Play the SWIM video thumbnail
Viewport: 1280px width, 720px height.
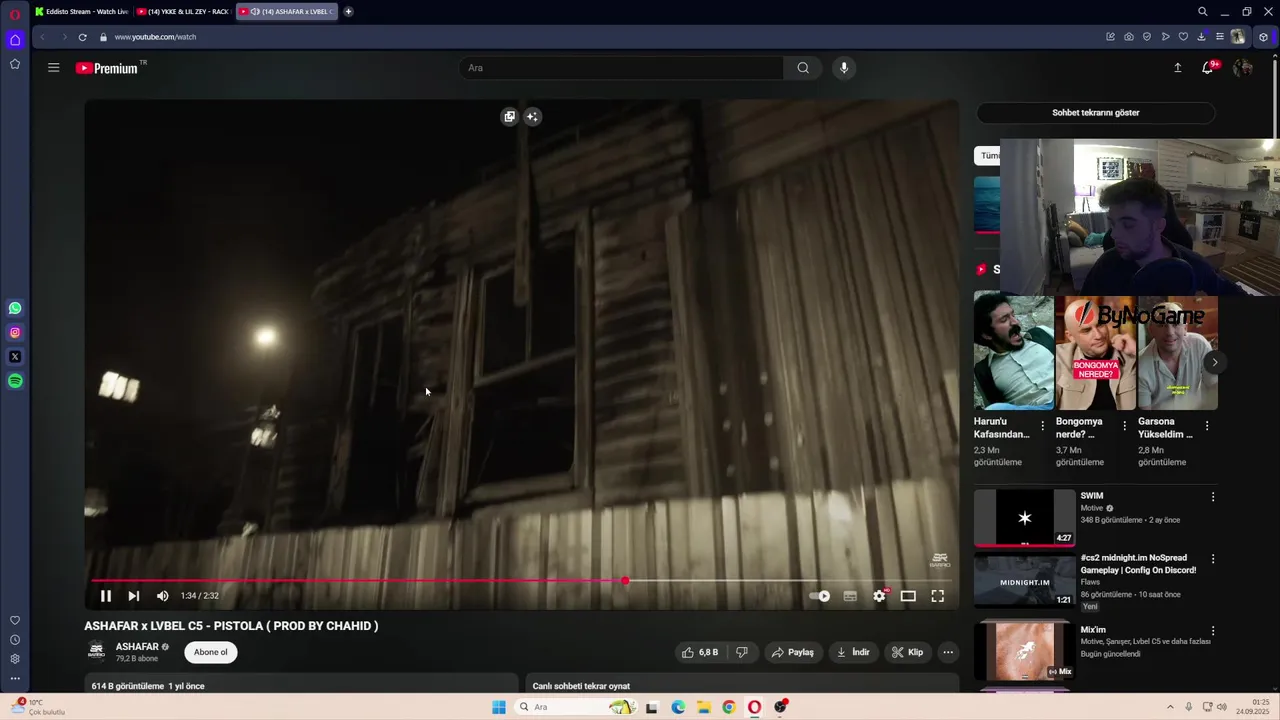tap(1024, 517)
